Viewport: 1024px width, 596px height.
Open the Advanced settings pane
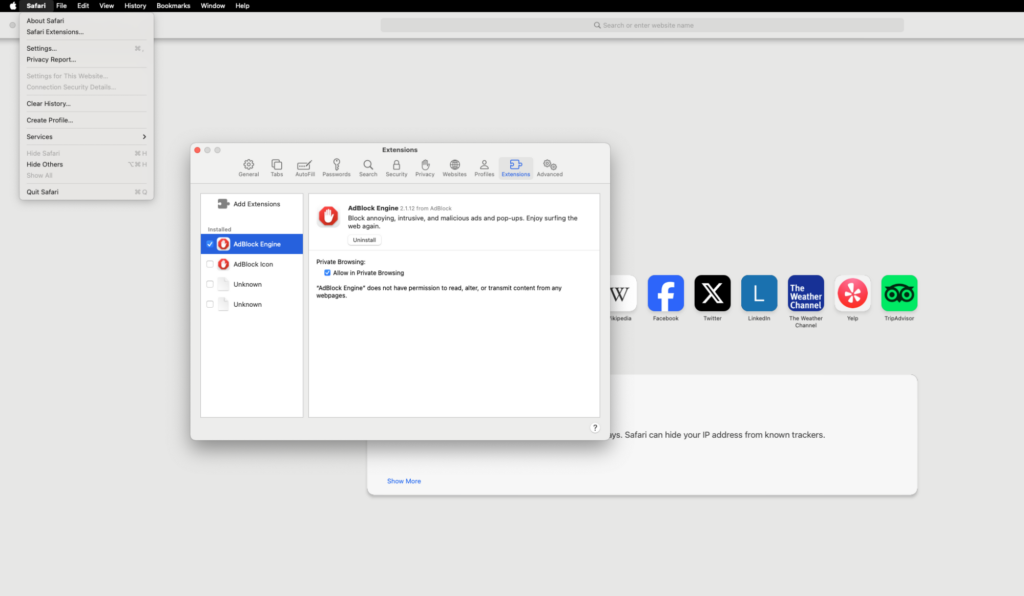point(549,168)
